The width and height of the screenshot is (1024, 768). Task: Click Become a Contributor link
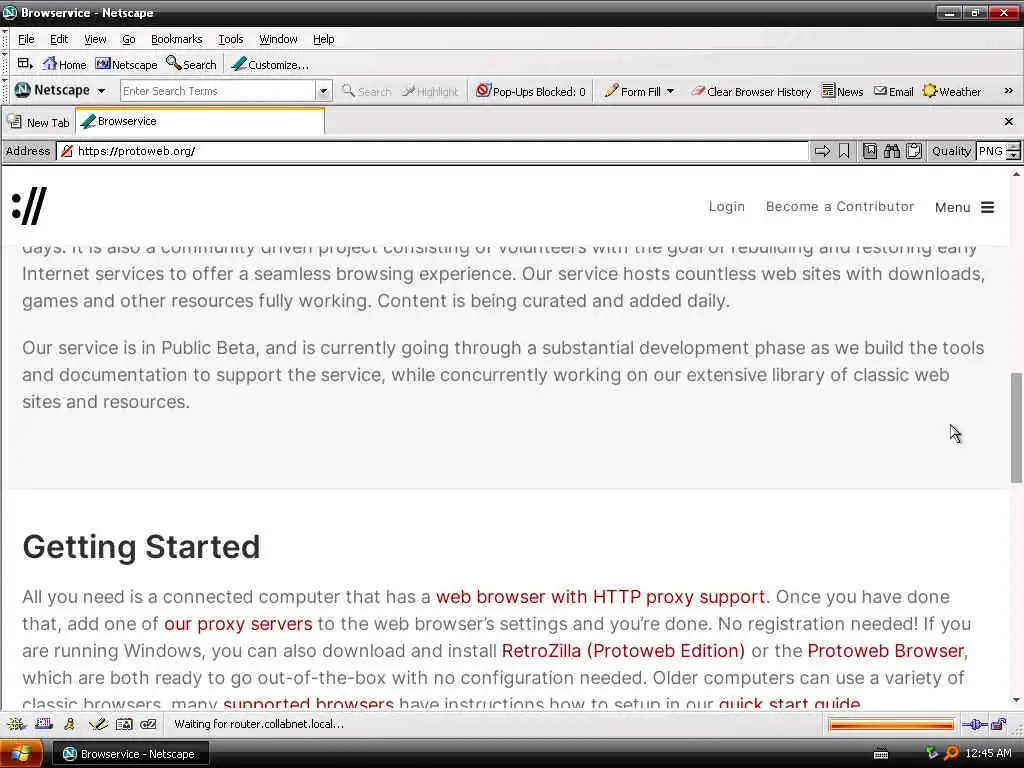point(840,206)
